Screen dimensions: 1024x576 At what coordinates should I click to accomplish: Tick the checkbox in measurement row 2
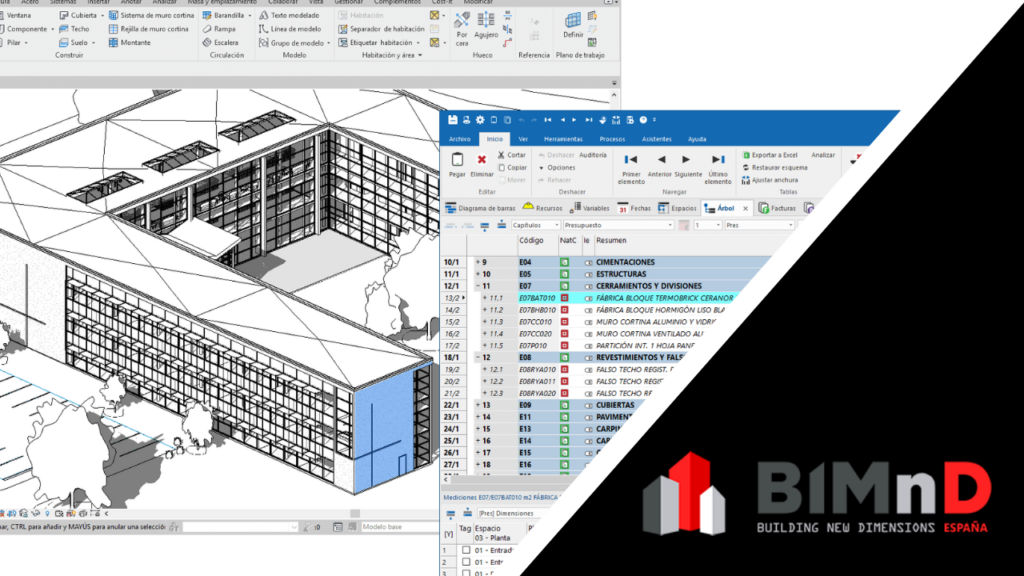click(466, 563)
